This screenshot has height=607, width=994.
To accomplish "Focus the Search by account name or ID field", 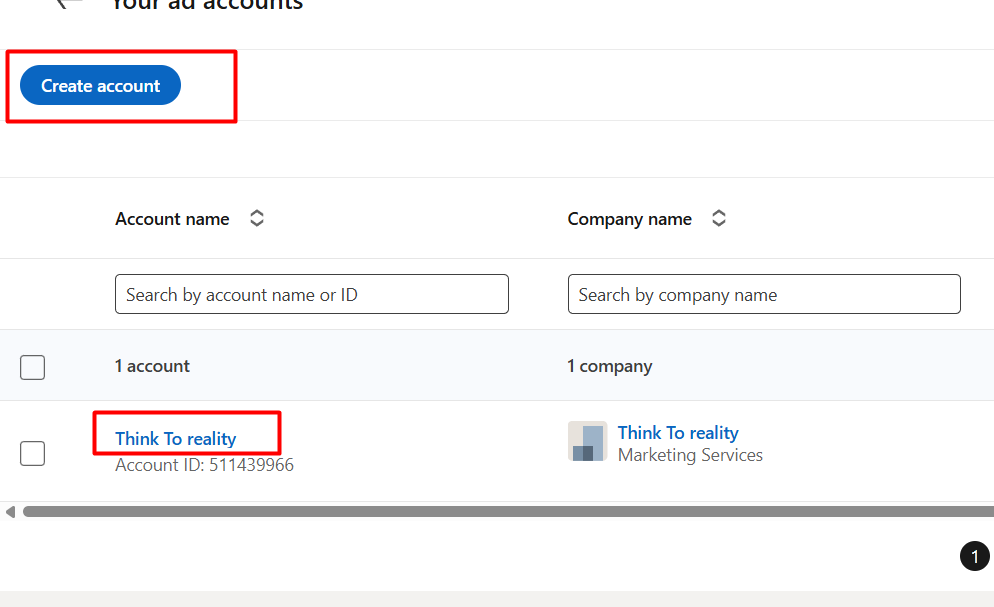I will click(311, 295).
